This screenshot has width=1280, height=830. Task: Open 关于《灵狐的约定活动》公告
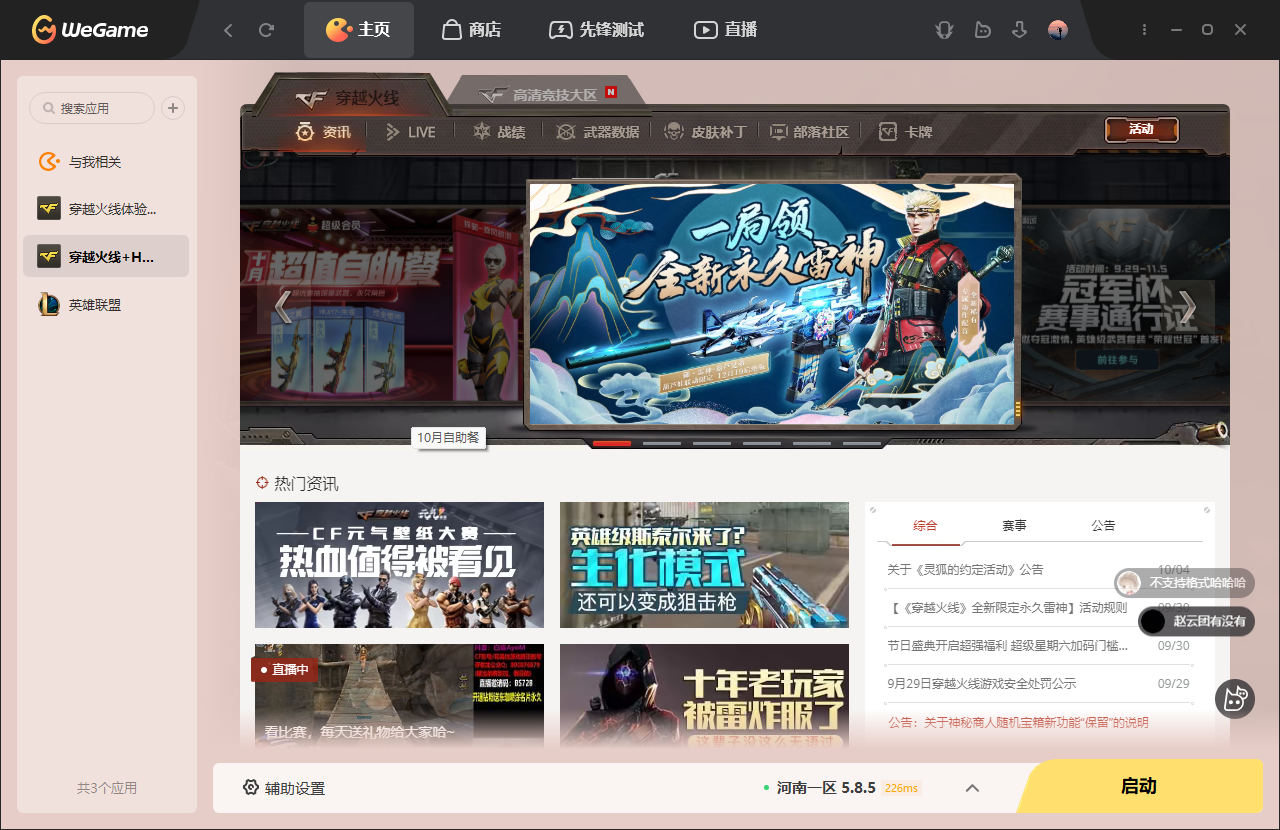[965, 569]
